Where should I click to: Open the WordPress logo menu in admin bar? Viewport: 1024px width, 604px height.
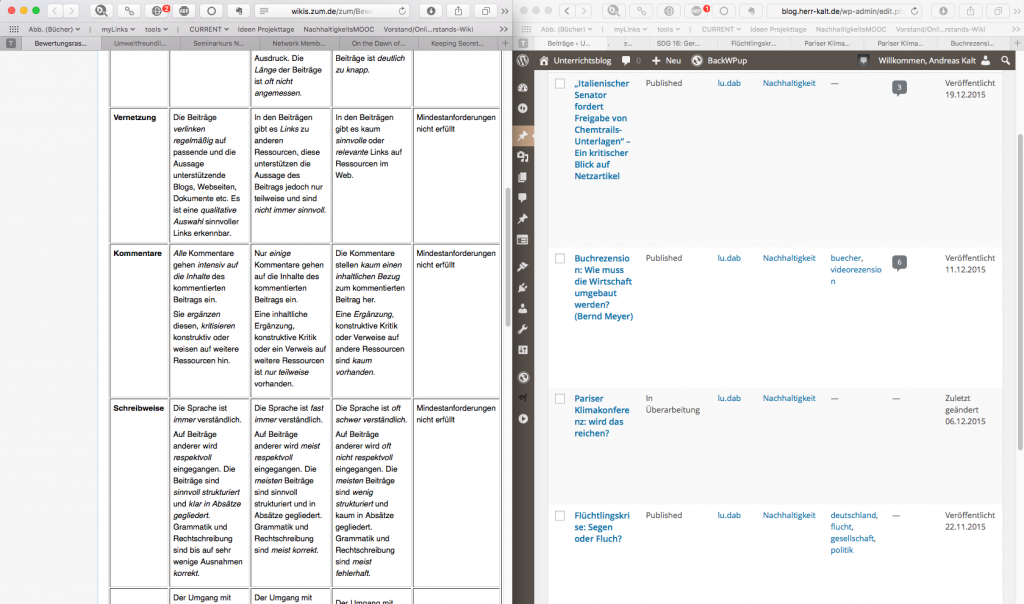(522, 60)
